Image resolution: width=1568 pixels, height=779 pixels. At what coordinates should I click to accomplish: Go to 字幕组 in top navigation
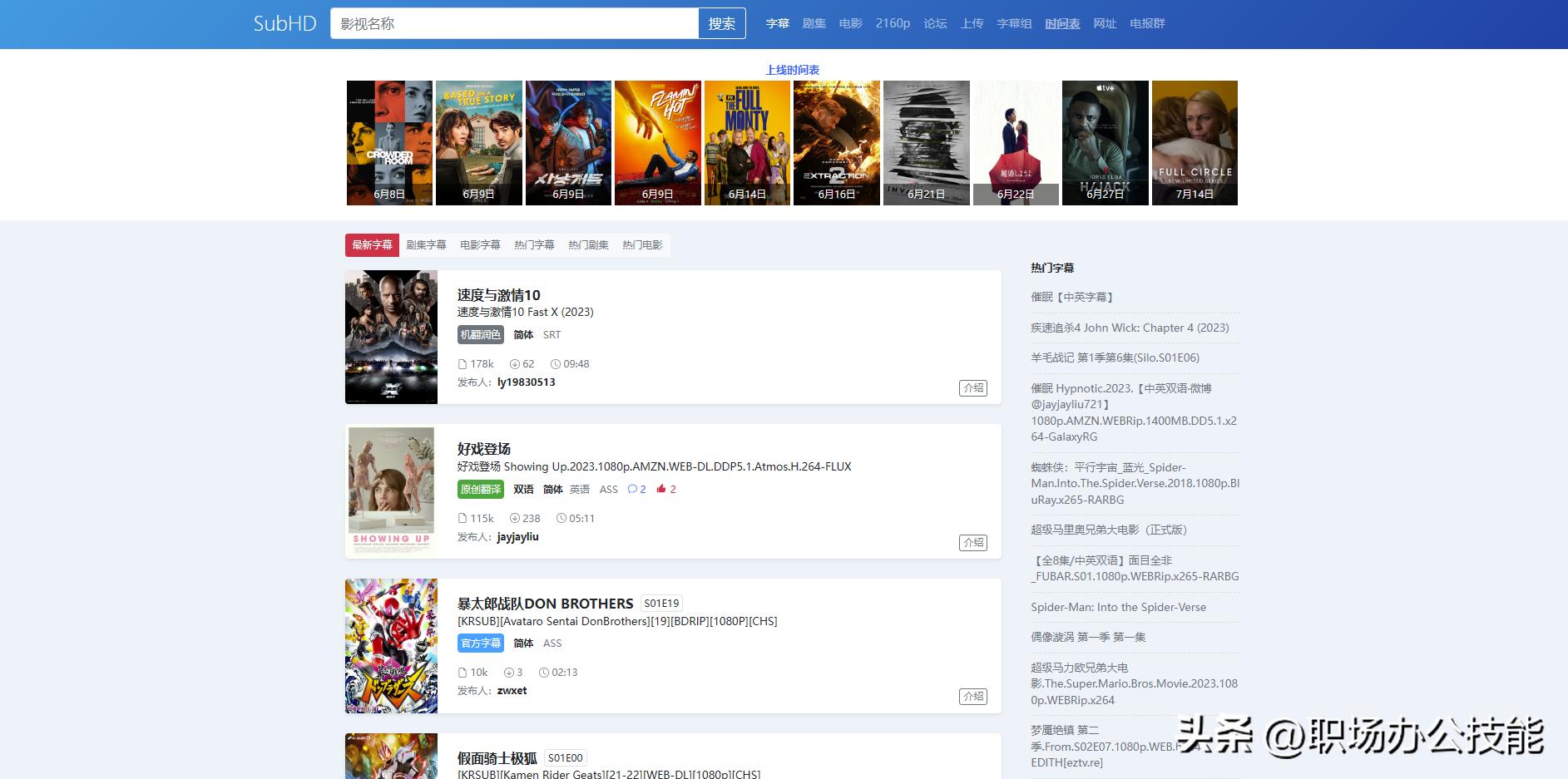pyautogui.click(x=1014, y=23)
